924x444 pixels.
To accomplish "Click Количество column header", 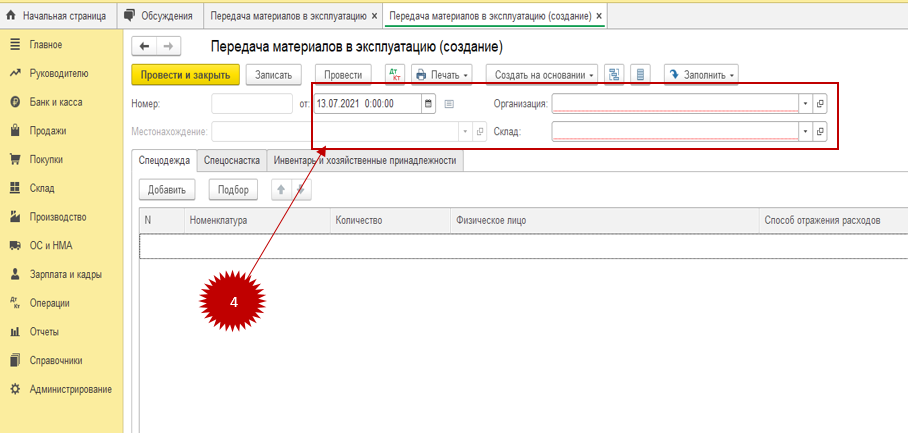I will coord(391,223).
